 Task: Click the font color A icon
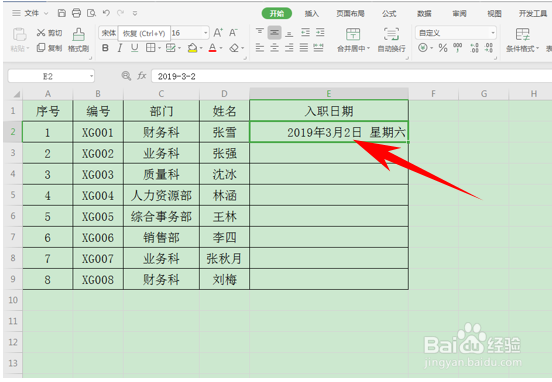pyautogui.click(x=212, y=48)
